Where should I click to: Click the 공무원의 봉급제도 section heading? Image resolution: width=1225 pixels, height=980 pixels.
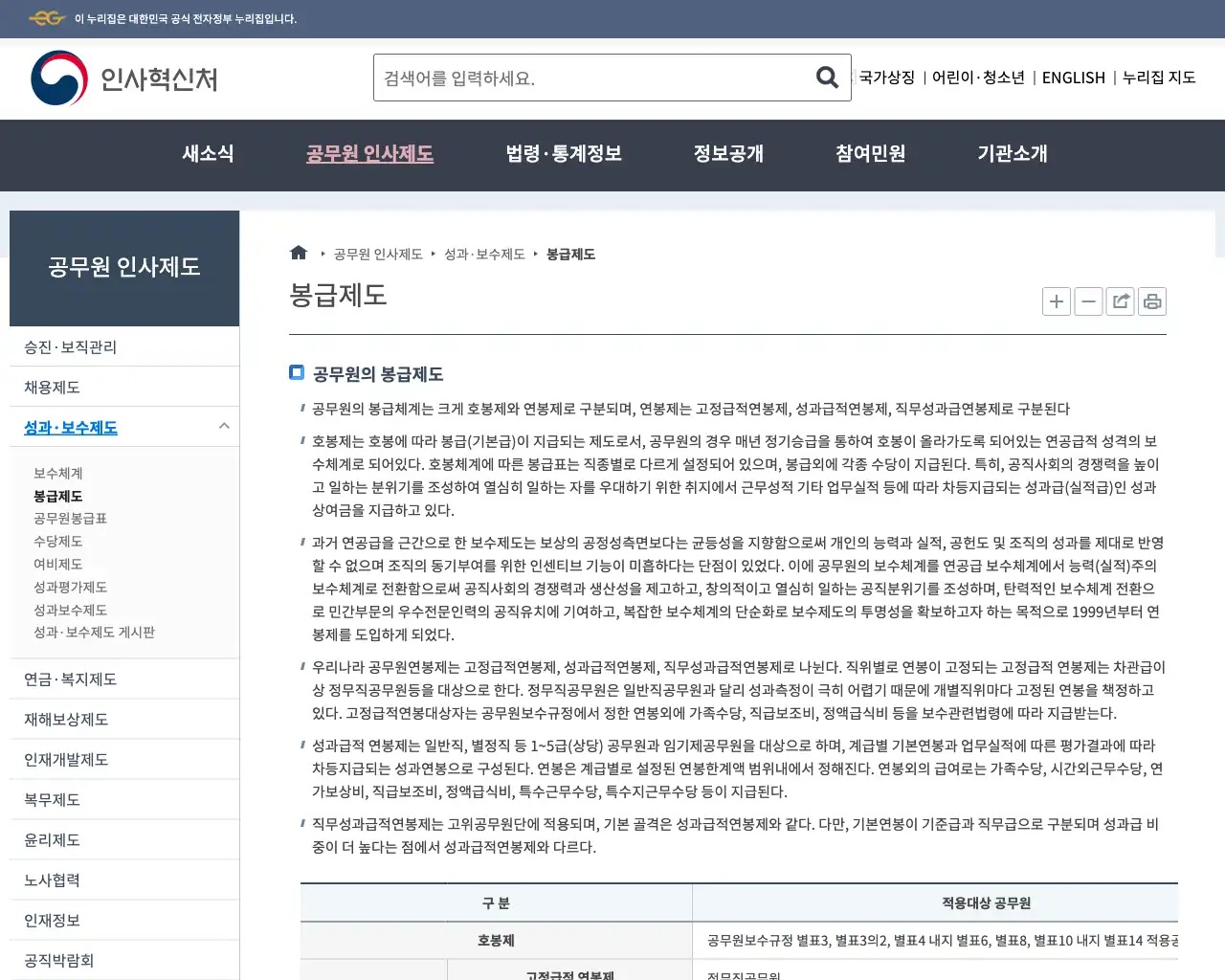point(378,374)
